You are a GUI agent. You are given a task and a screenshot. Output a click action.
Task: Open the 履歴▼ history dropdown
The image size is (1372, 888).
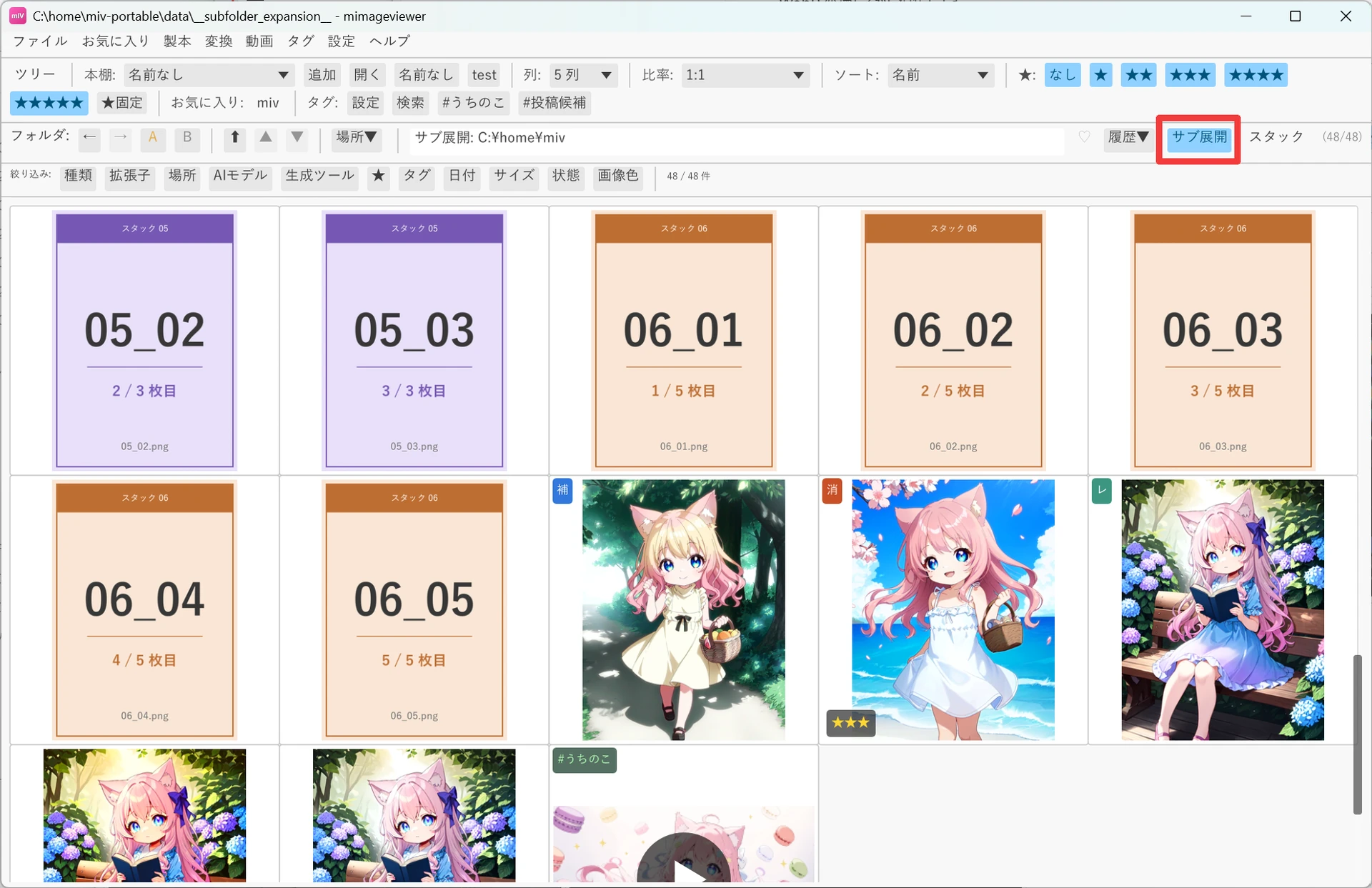point(1128,137)
